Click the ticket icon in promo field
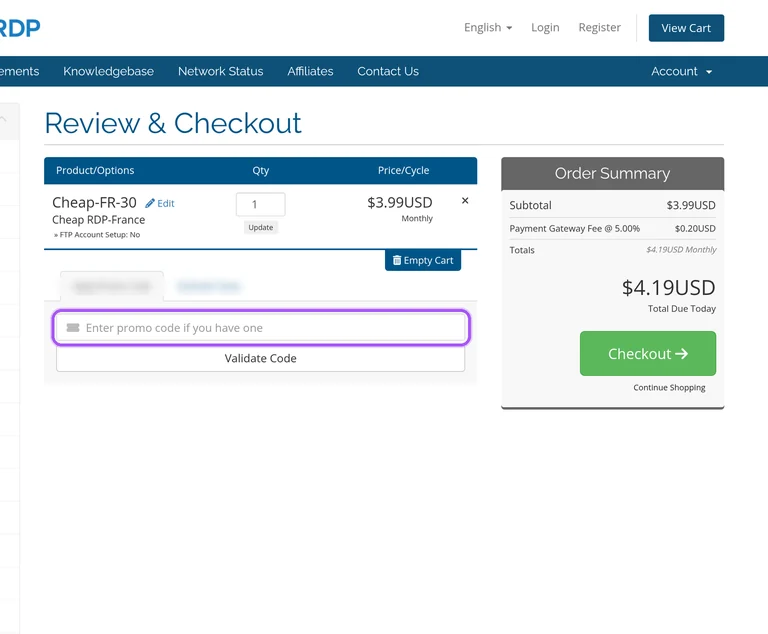Viewport: 768px width, 634px height. point(73,328)
